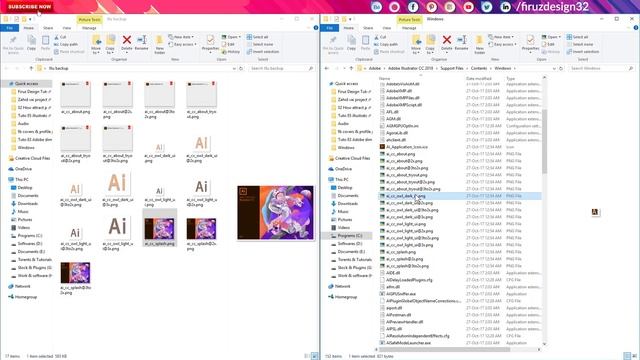The width and height of the screenshot is (640, 360).
Task: Click Copy icon in right Windows window ribbon
Action: click(x=351, y=42)
